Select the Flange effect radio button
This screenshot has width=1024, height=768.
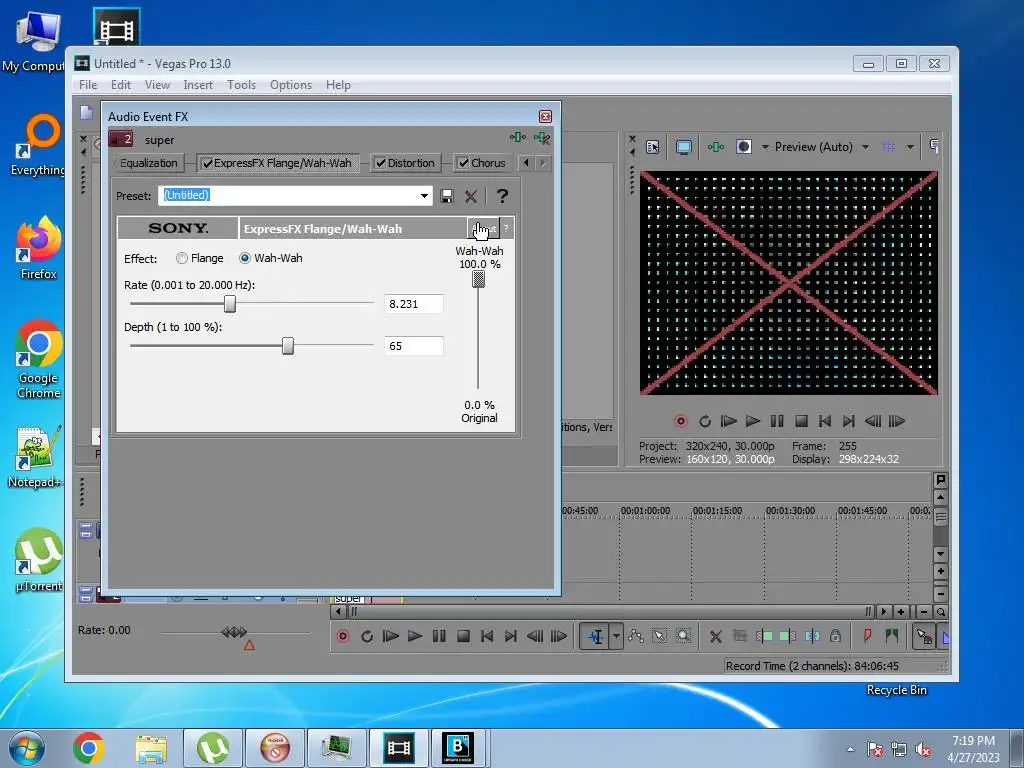182,259
